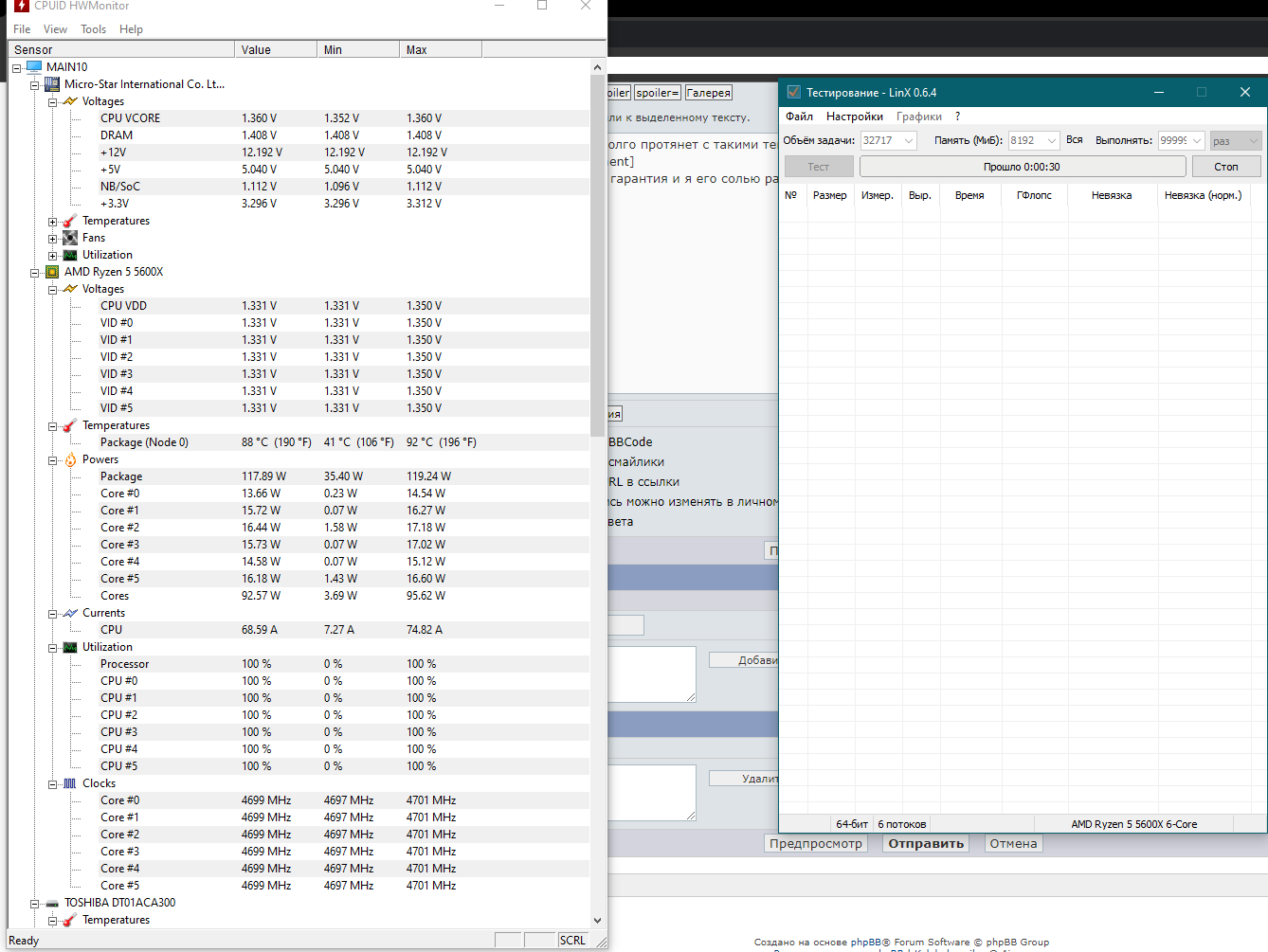The image size is (1268, 952).
Task: Click the 6 потоков status bar entry
Action: 902,824
